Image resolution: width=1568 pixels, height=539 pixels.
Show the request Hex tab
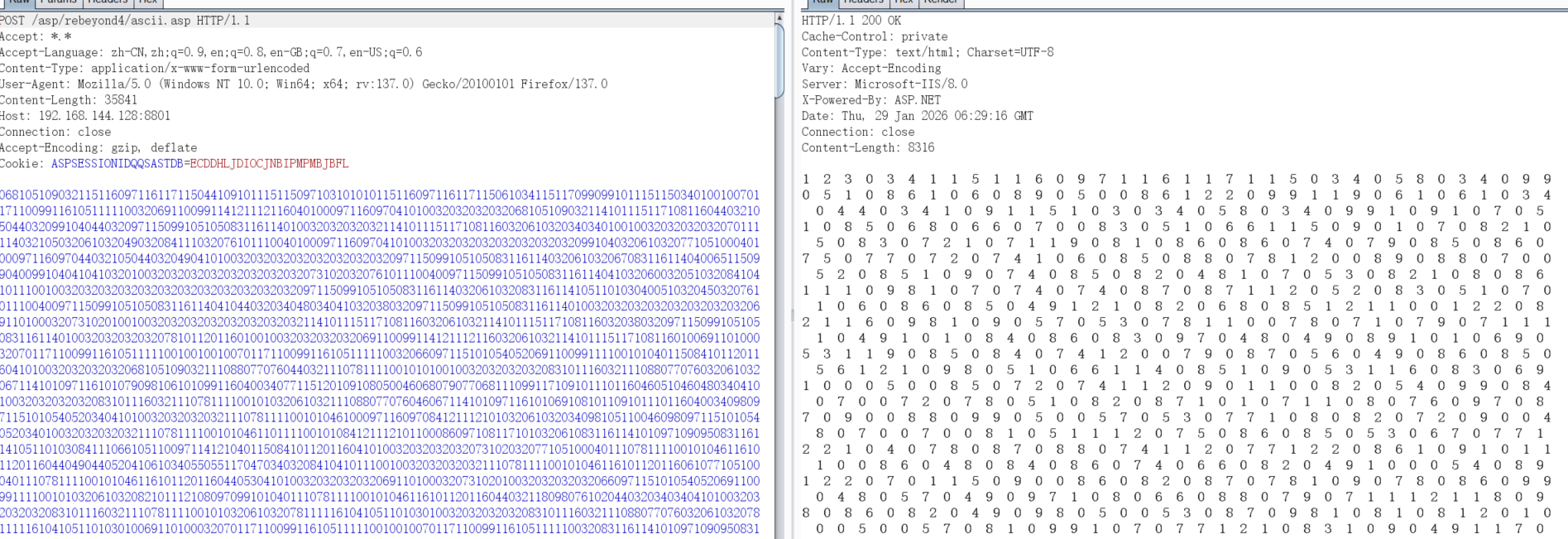click(x=148, y=2)
